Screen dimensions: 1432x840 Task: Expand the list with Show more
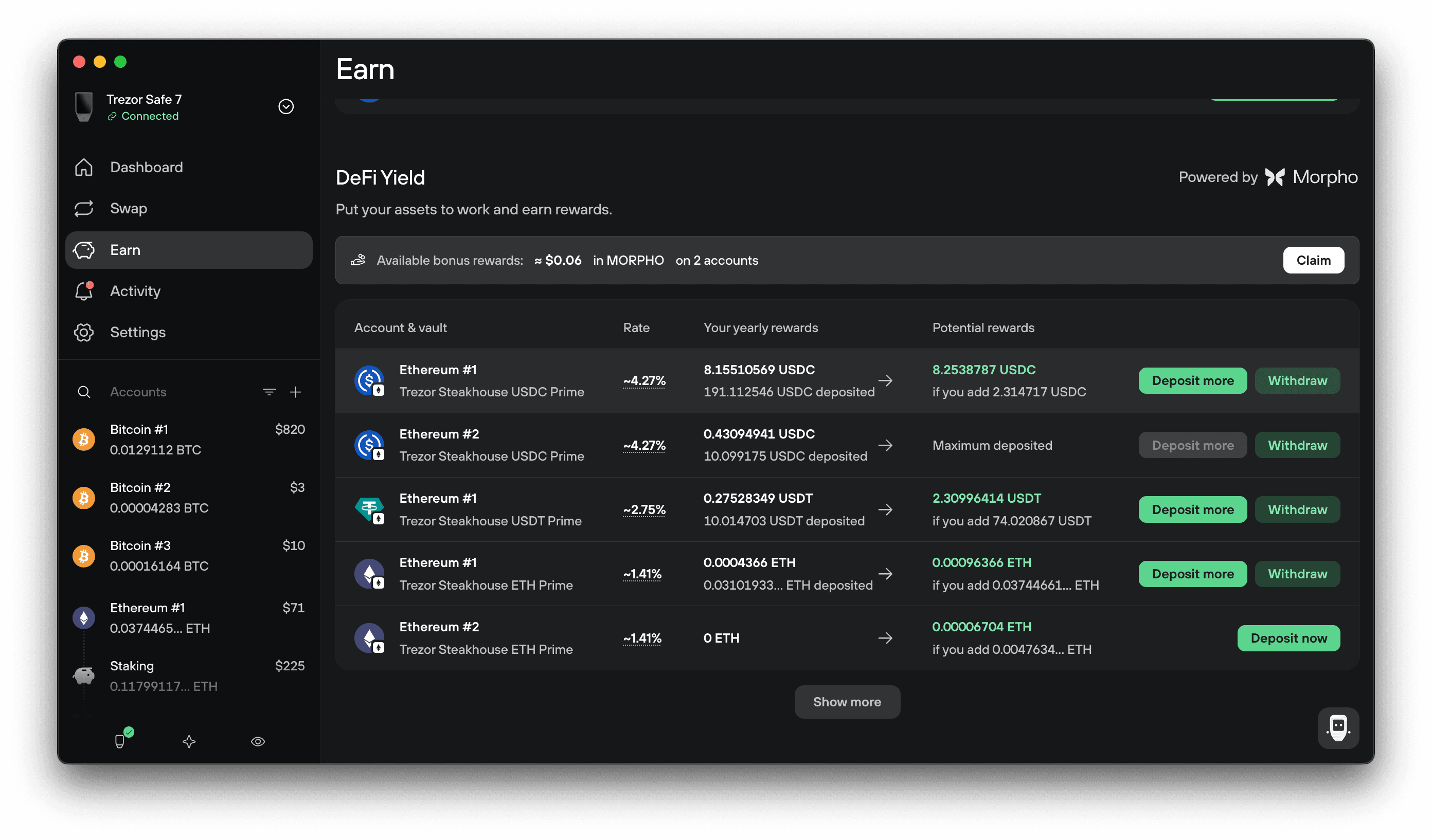pyautogui.click(x=847, y=702)
